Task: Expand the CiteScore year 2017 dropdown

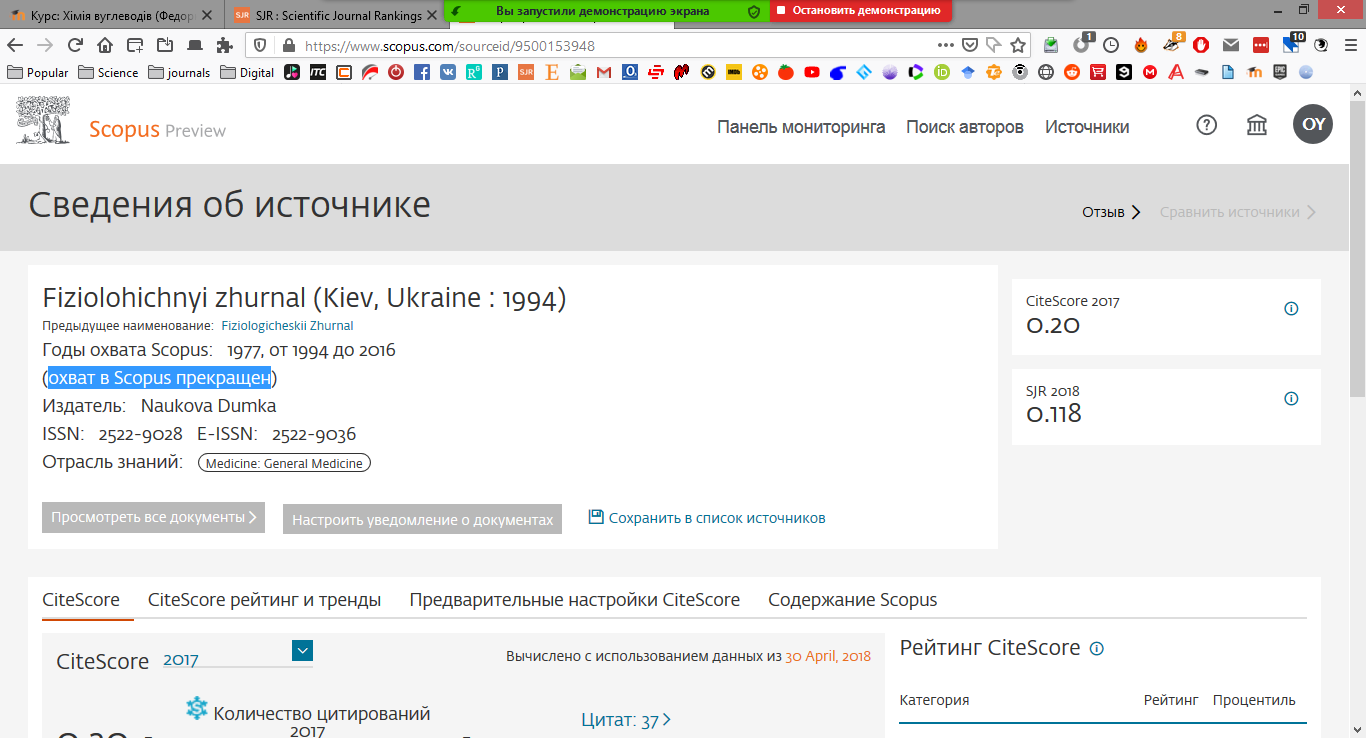Action: pos(302,651)
